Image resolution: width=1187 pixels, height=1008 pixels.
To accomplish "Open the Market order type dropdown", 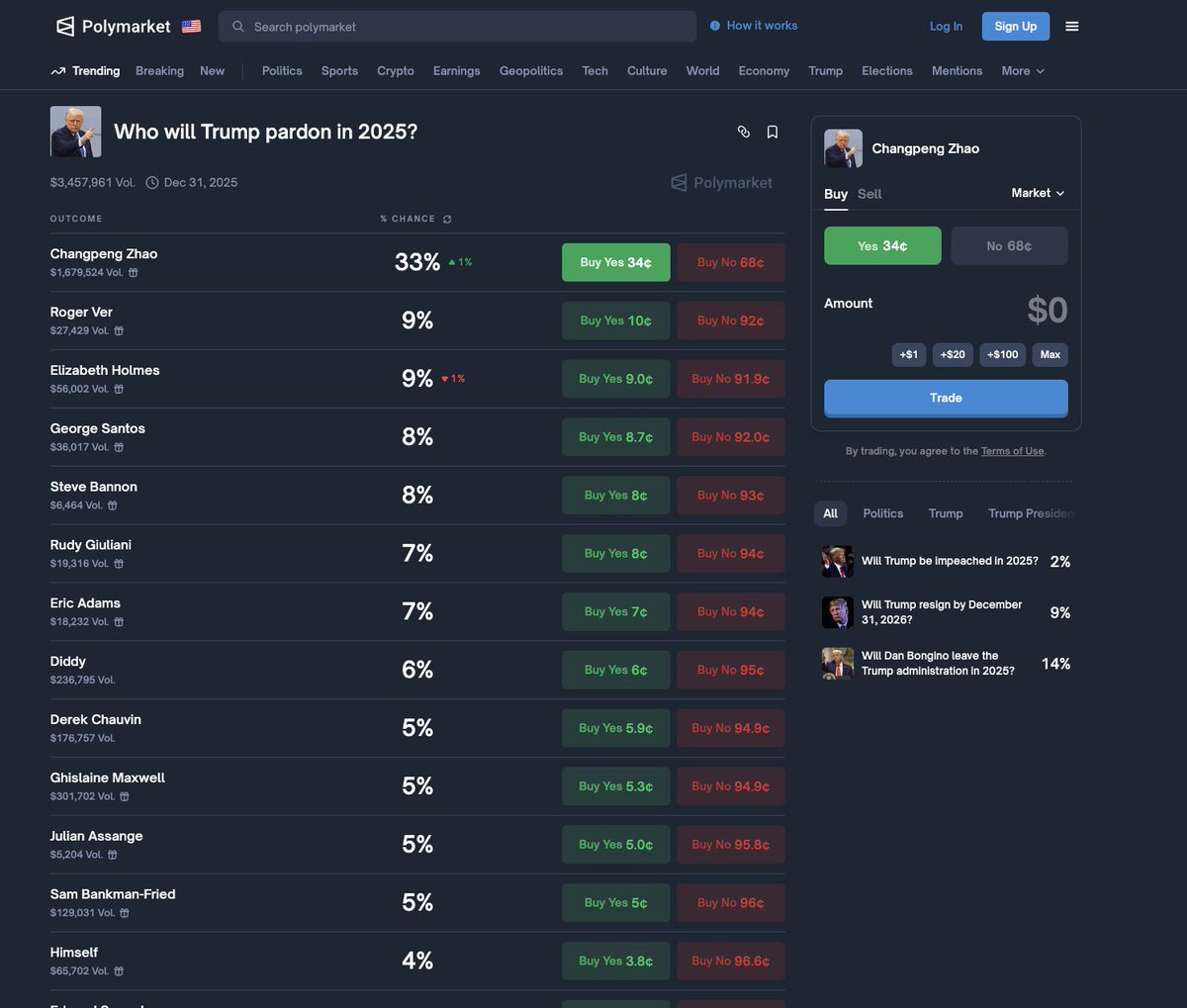I will pyautogui.click(x=1038, y=193).
